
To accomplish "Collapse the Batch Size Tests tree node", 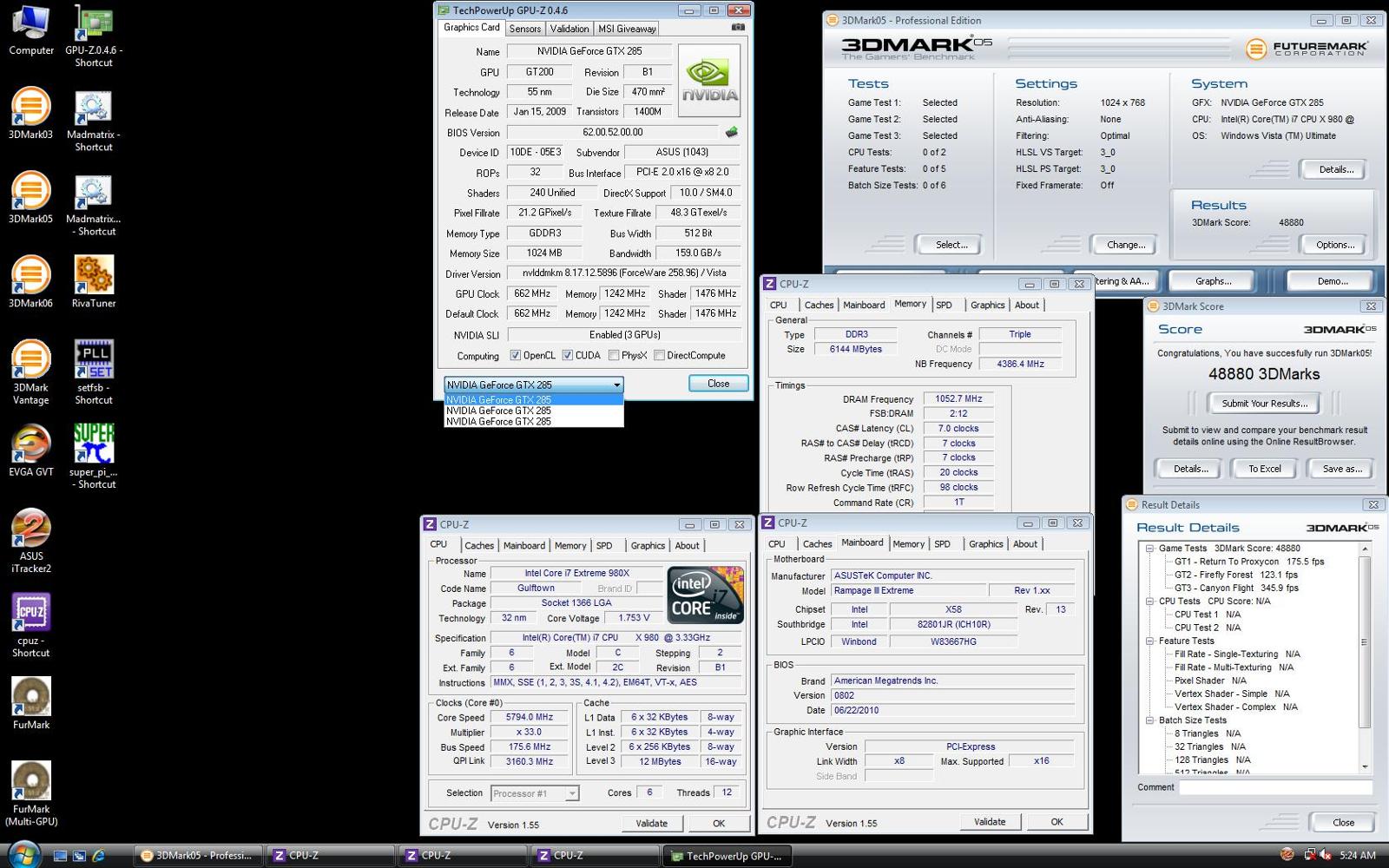I will 1149,720.
